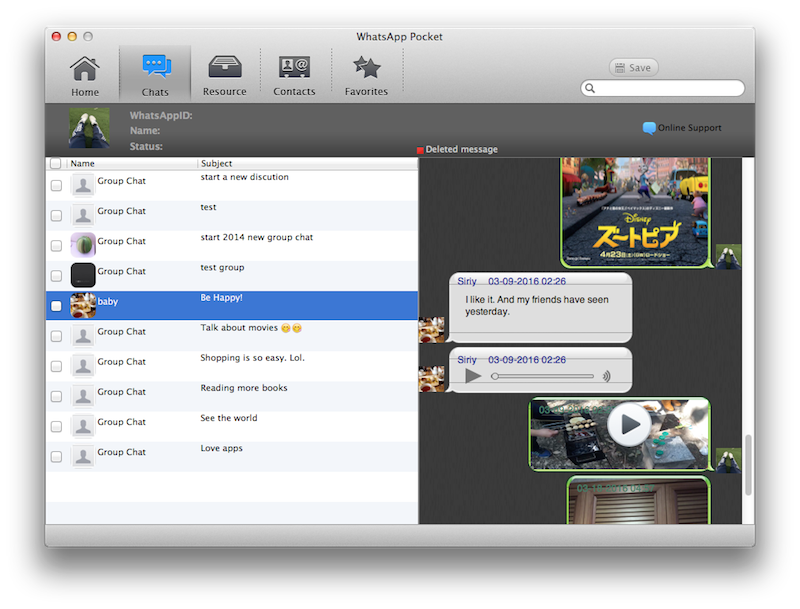The height and width of the screenshot is (609, 800).
Task: Click the profile picture in header
Action: 89,128
